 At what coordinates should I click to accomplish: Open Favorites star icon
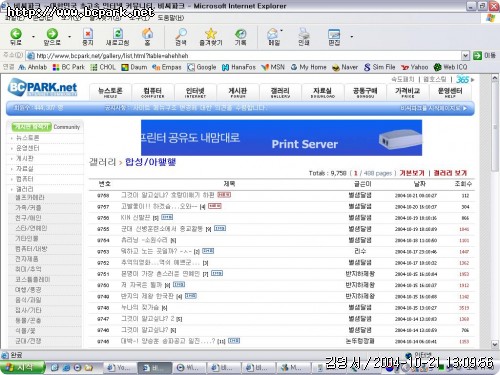click(x=211, y=33)
